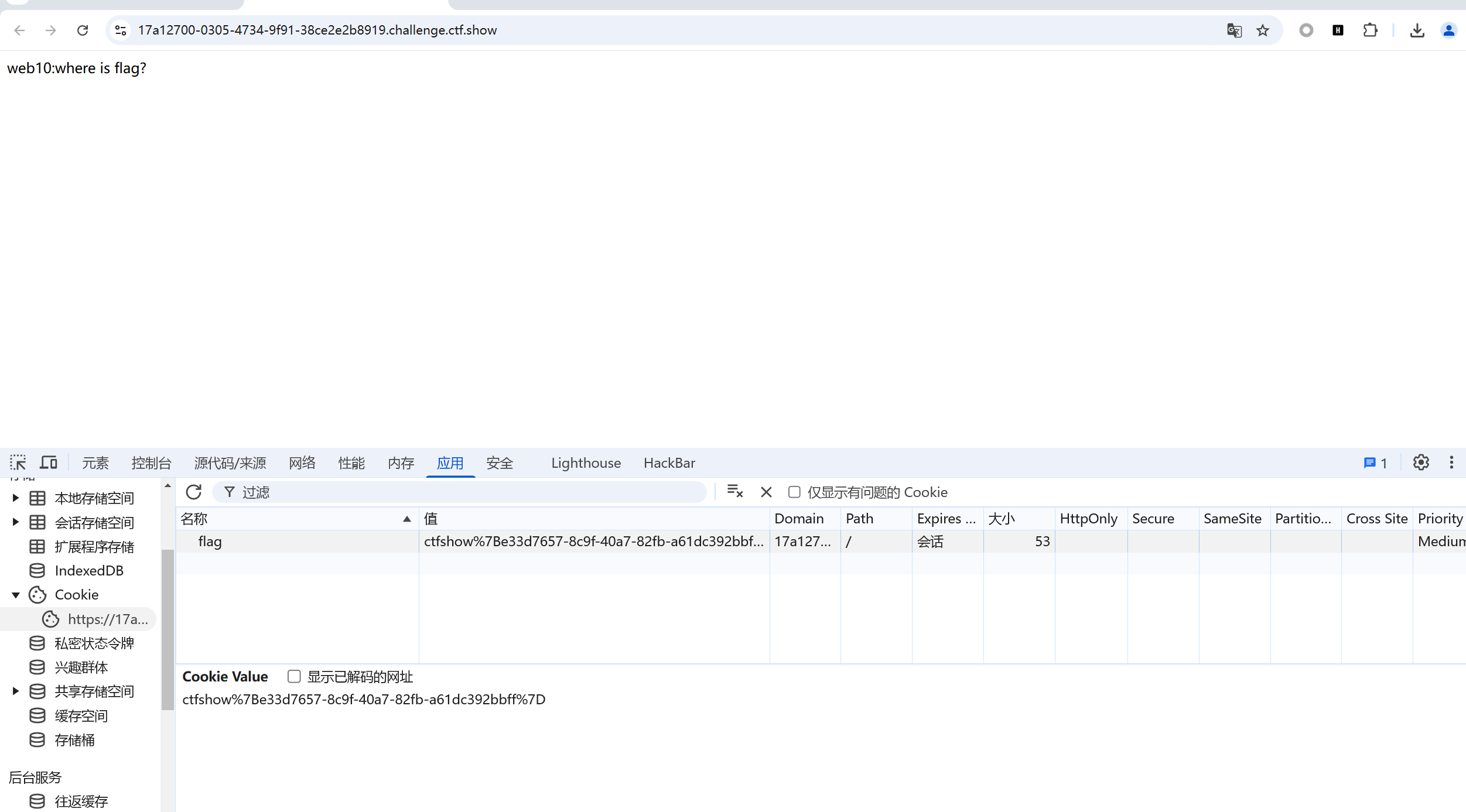Click the inspect element picker icon

tap(18, 463)
